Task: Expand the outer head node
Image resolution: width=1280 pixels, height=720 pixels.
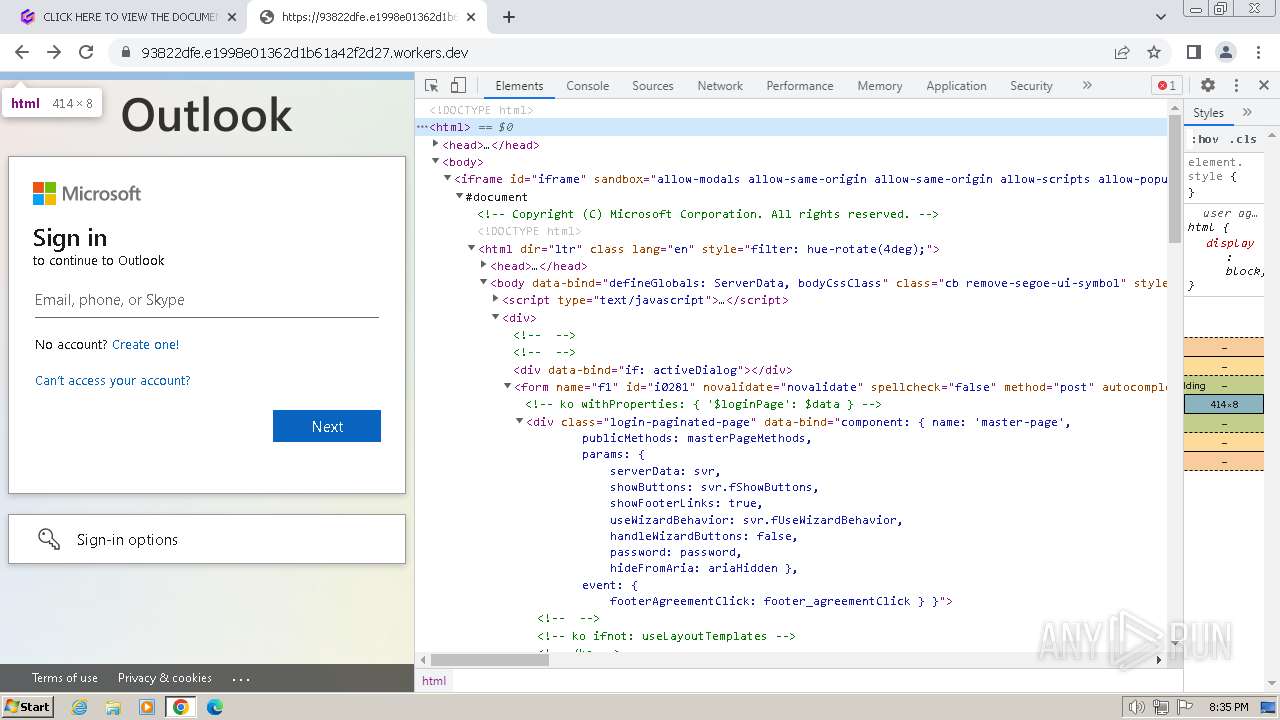Action: (436, 144)
